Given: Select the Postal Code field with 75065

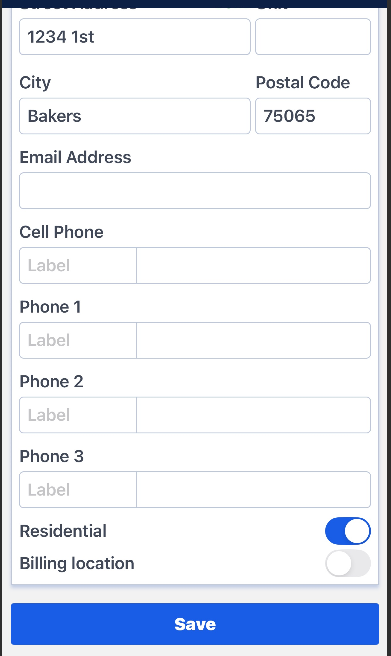Looking at the screenshot, I should [313, 116].
